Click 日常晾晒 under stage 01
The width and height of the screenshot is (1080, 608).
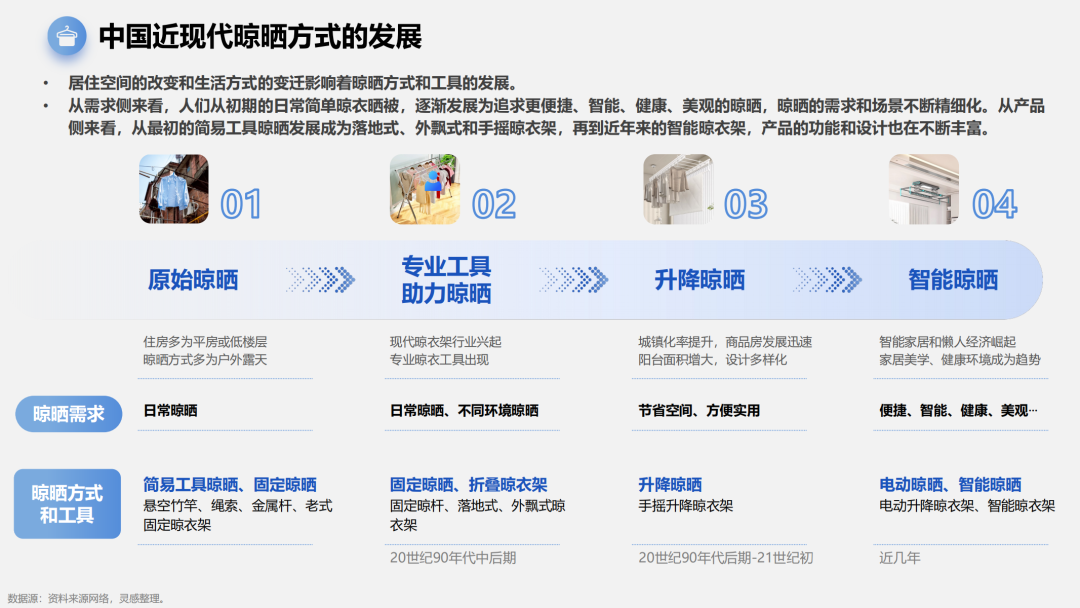coord(170,411)
